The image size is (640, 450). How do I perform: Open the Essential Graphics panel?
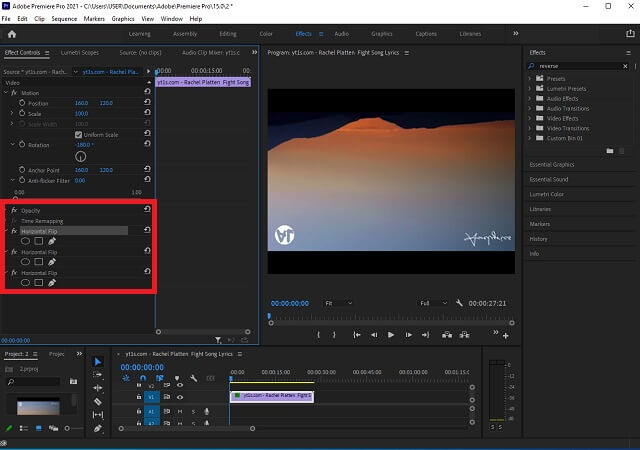point(552,165)
